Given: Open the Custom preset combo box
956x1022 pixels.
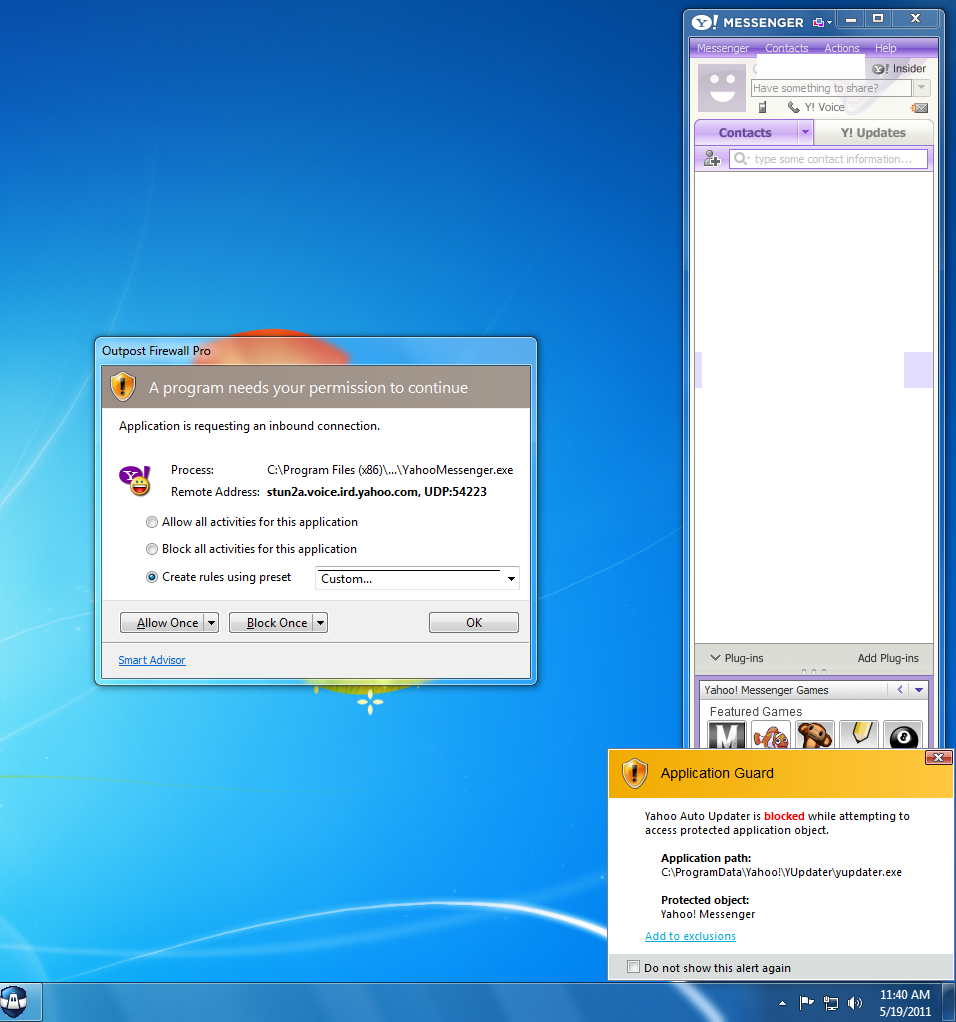Looking at the screenshot, I should (417, 579).
